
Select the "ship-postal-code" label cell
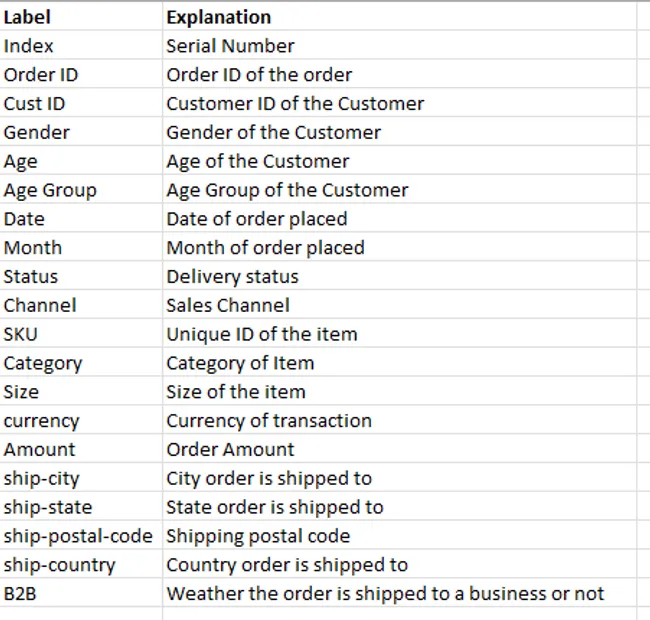pyautogui.click(x=78, y=536)
